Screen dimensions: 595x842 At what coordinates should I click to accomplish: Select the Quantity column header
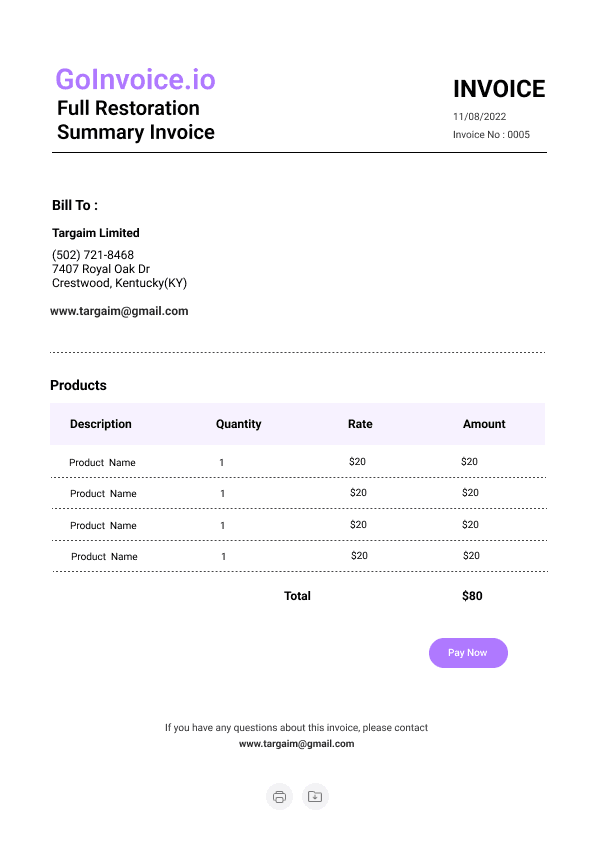(x=238, y=424)
